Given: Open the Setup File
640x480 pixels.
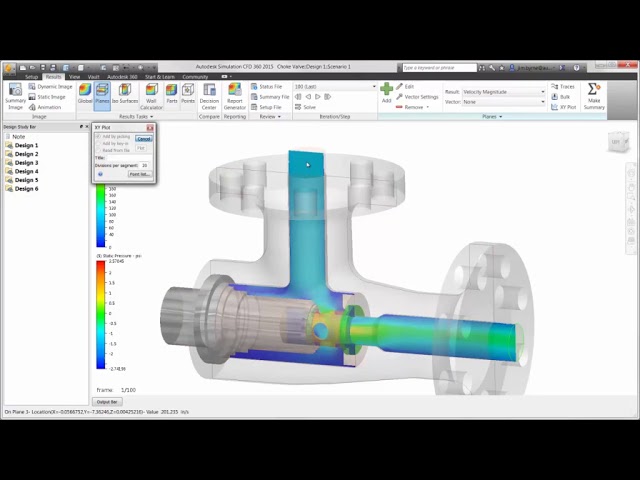Looking at the screenshot, I should click(x=266, y=107).
